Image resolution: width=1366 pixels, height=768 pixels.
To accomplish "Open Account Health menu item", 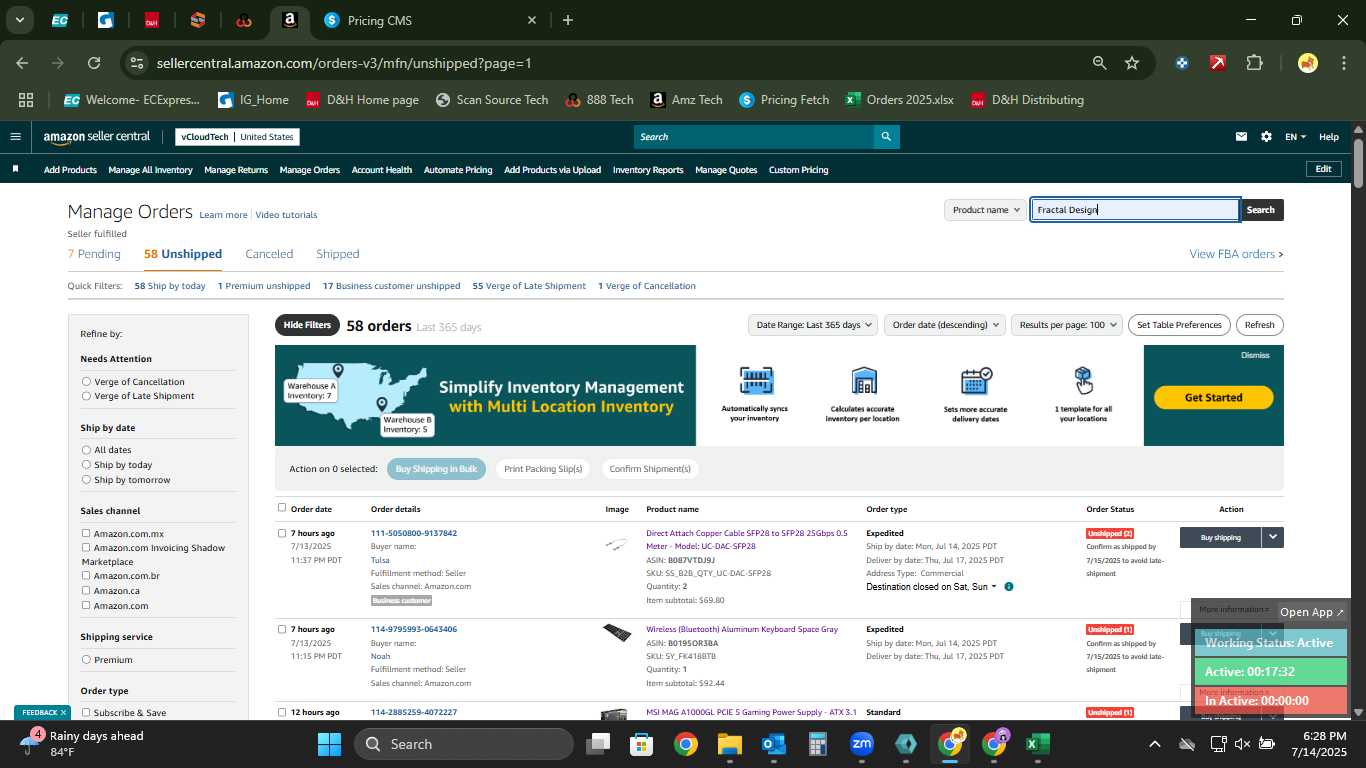I will pyautogui.click(x=381, y=170).
